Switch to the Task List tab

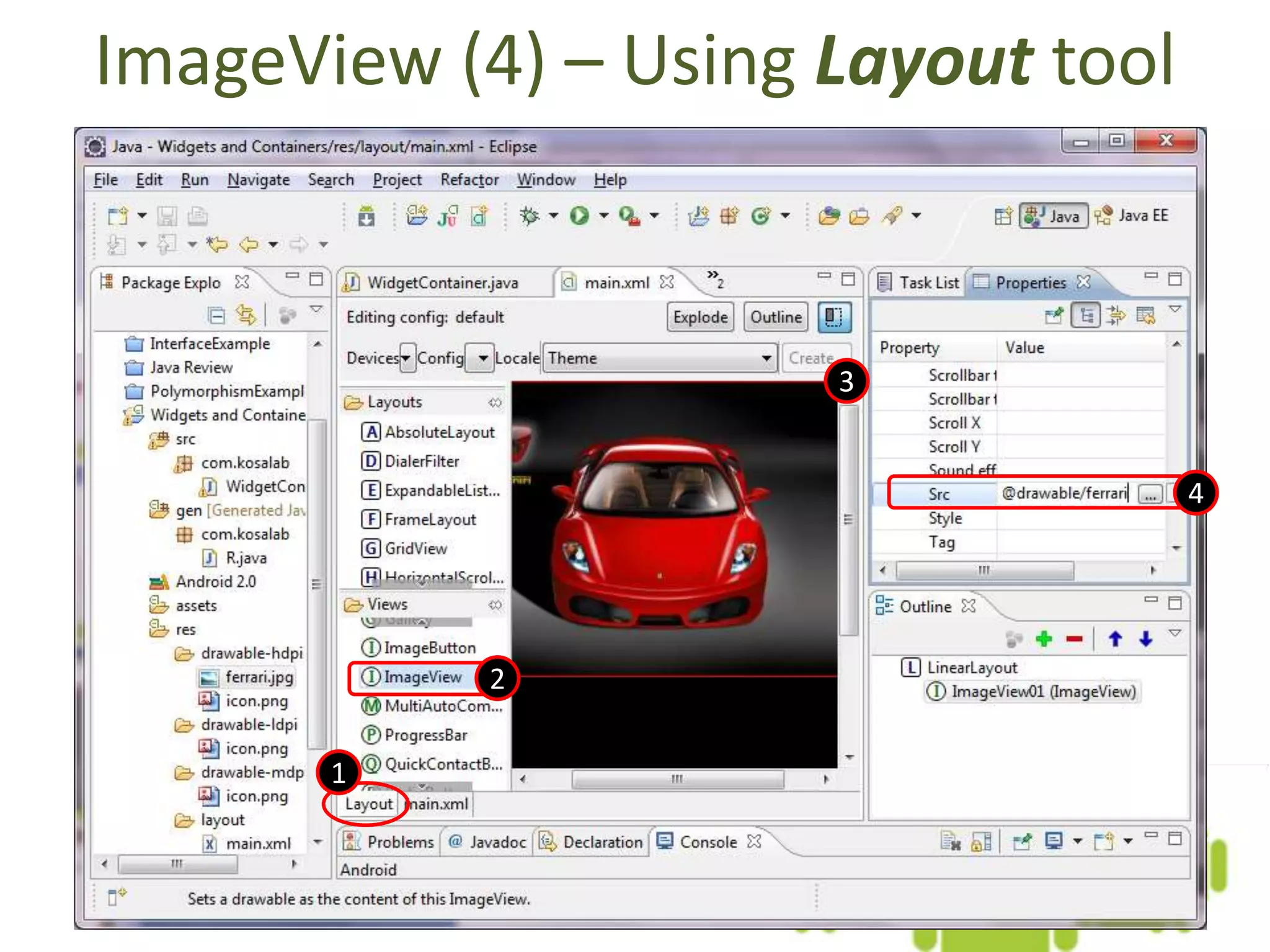click(918, 283)
